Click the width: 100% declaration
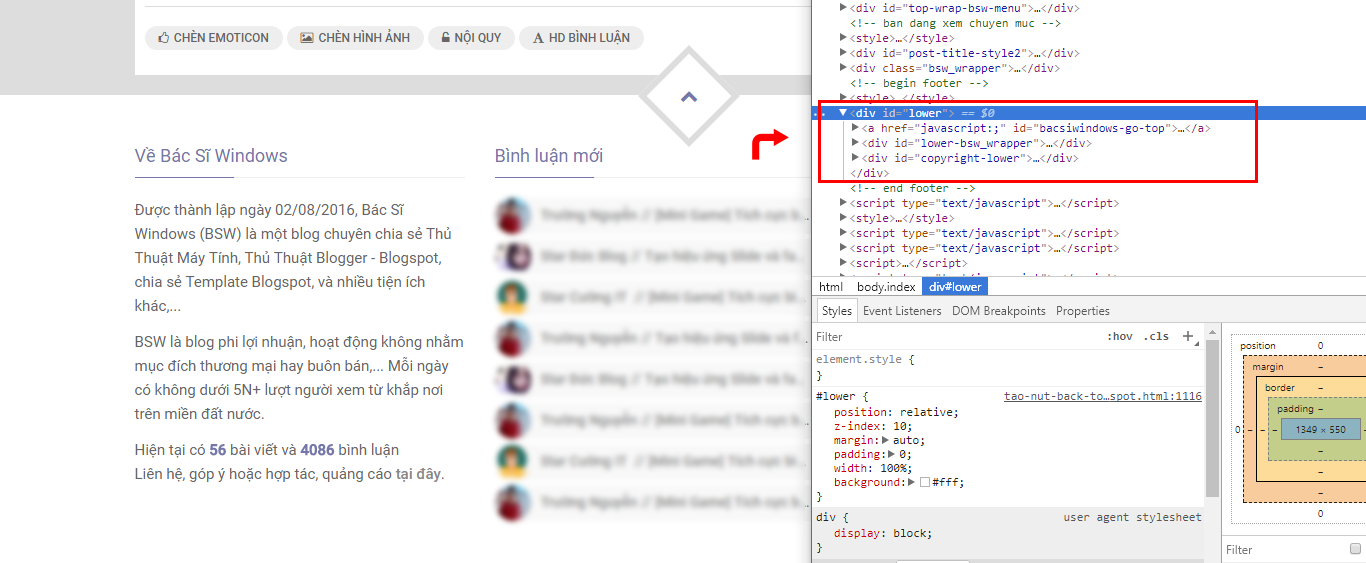 pos(875,468)
